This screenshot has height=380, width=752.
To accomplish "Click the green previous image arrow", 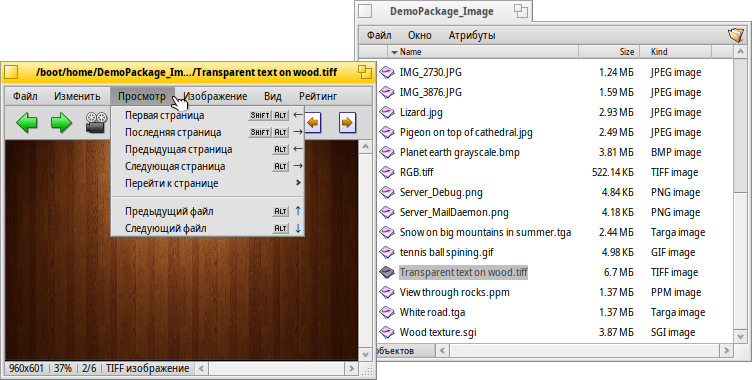I will 26,122.
